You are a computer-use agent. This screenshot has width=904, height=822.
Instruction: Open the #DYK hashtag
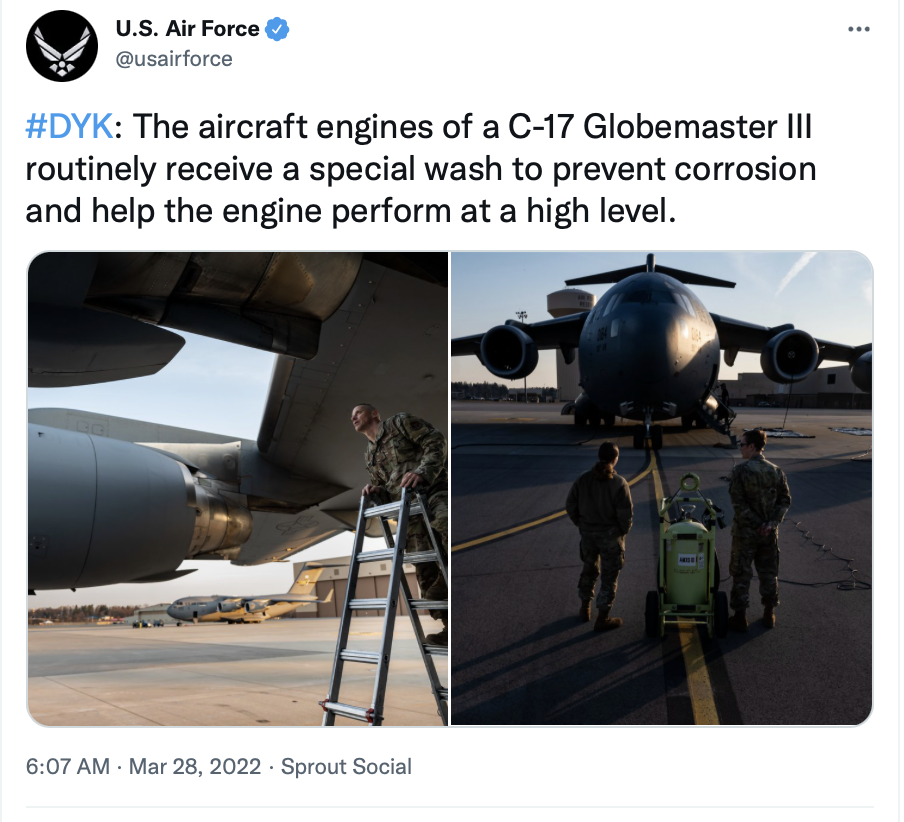pyautogui.click(x=69, y=126)
